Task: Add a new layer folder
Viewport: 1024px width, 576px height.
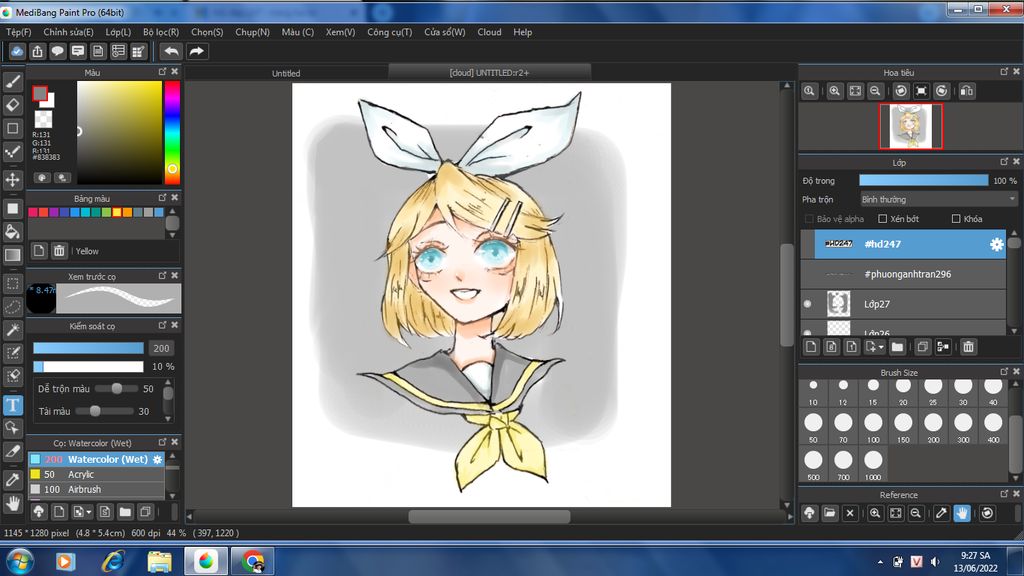Action: (x=897, y=347)
